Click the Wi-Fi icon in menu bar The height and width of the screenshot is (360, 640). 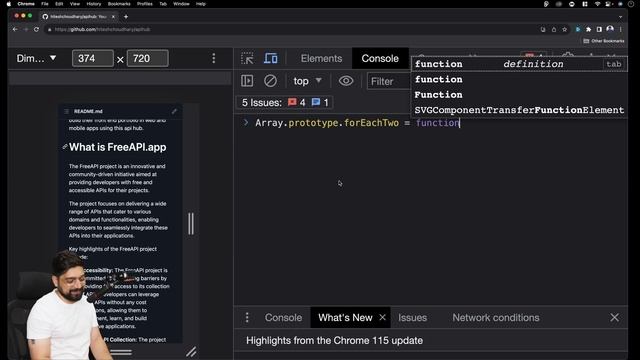point(597,4)
